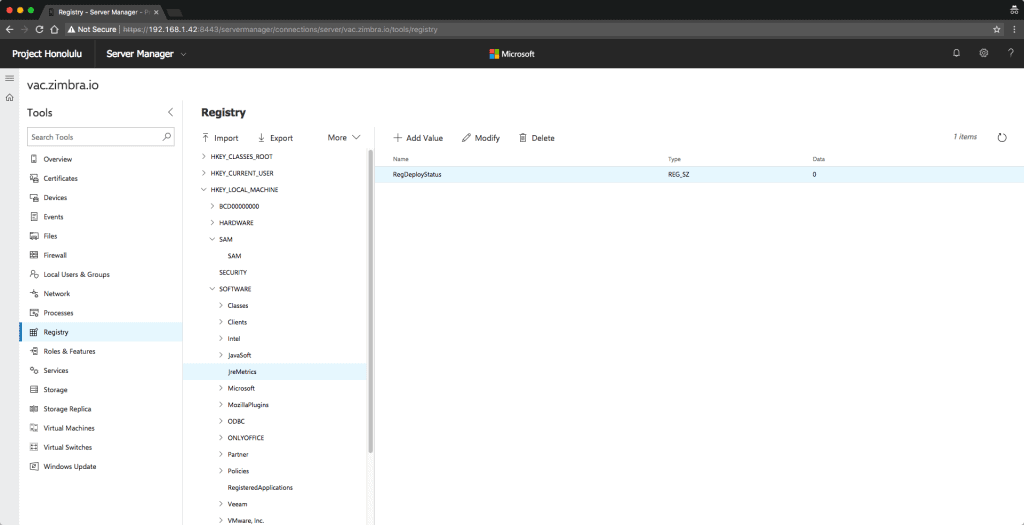Open the Network tool
1024x525 pixels.
[x=56, y=294]
